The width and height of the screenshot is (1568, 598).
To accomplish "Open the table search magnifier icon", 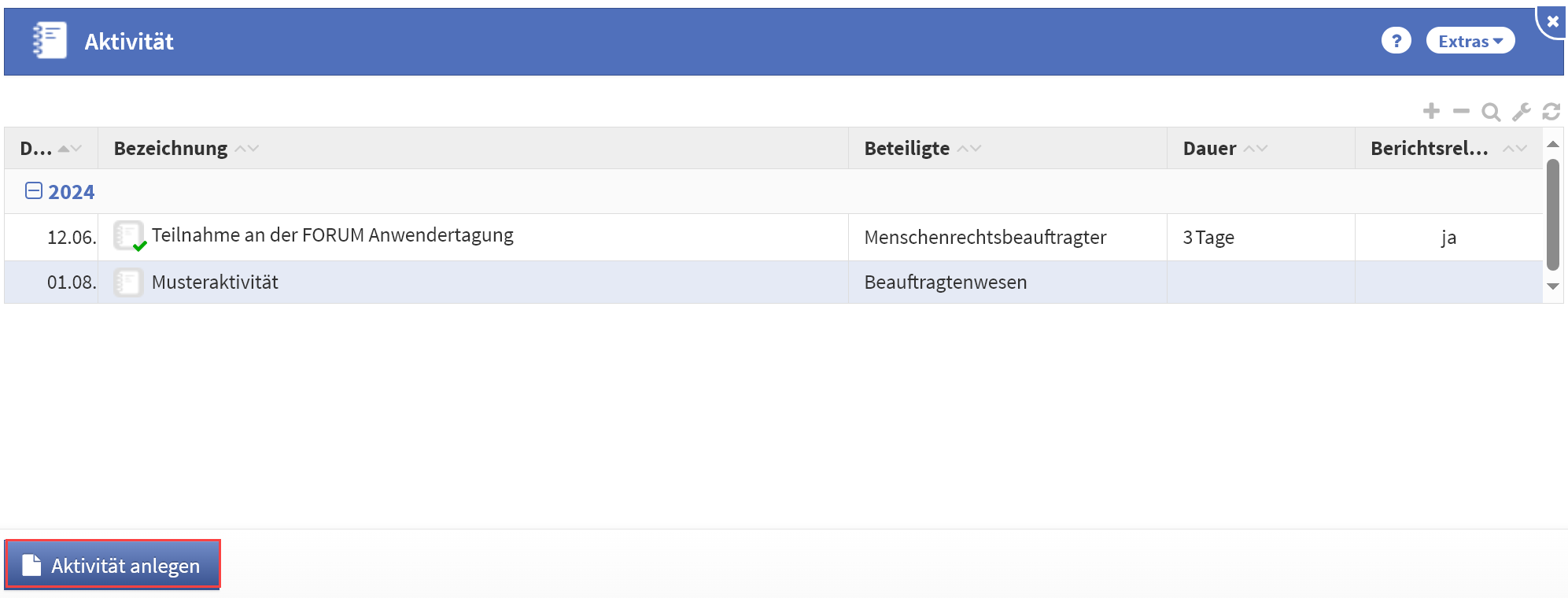I will pyautogui.click(x=1490, y=112).
